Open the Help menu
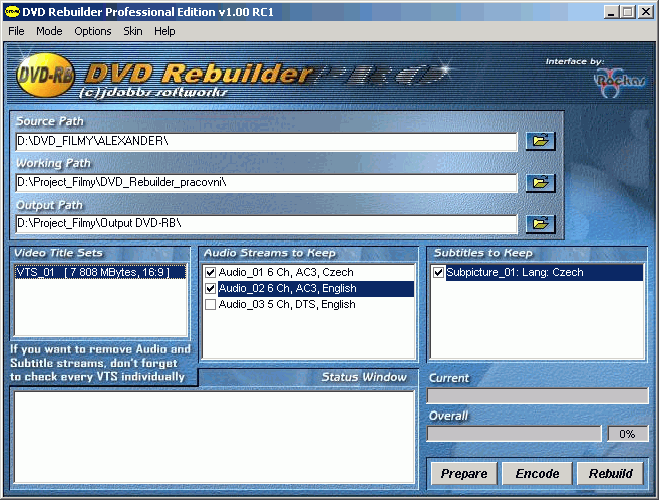 (x=165, y=31)
